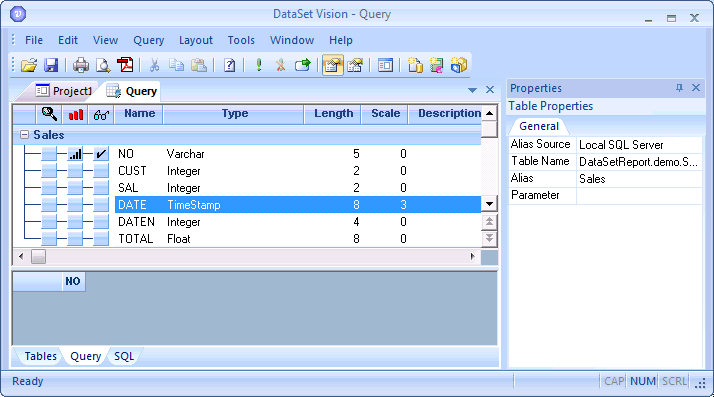The image size is (714, 397).
Task: Toggle the filter box on NO row
Action: click(x=49, y=154)
